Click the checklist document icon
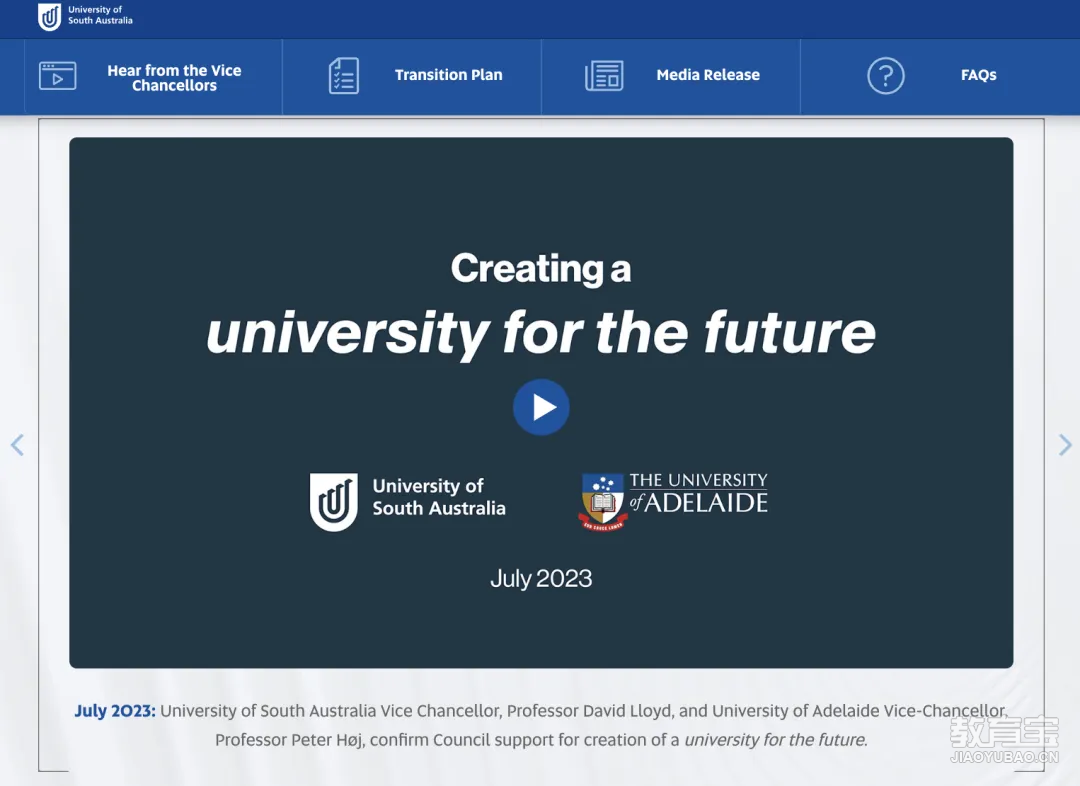Screen dimensions: 1080x786 pyautogui.click(x=344, y=76)
